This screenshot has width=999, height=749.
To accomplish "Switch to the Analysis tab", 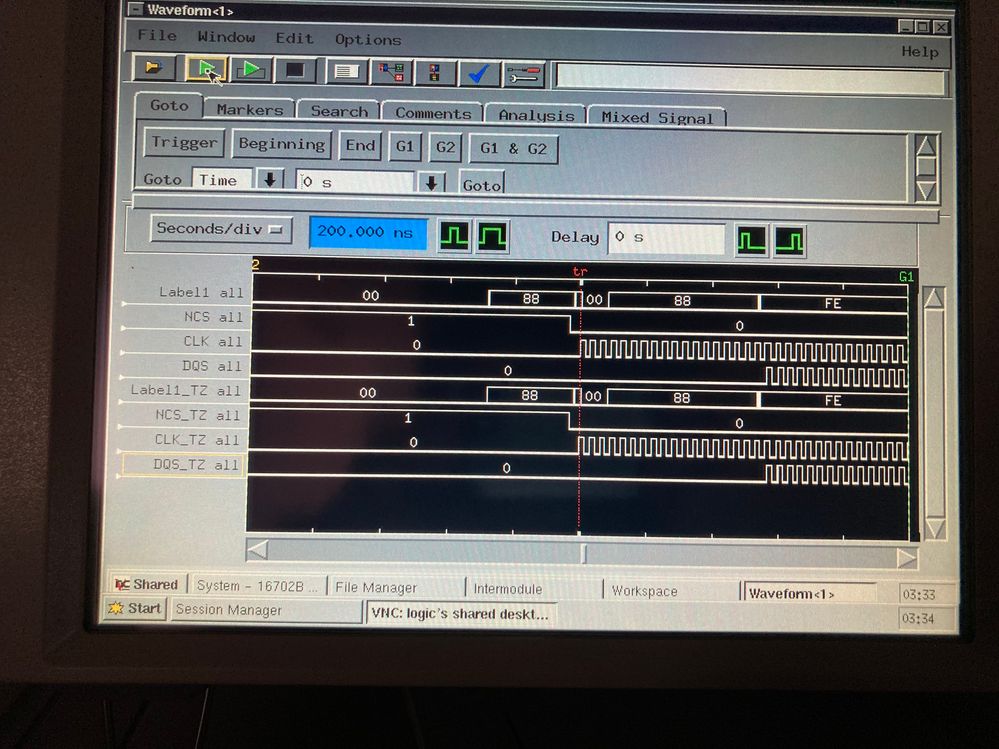I will coord(536,115).
